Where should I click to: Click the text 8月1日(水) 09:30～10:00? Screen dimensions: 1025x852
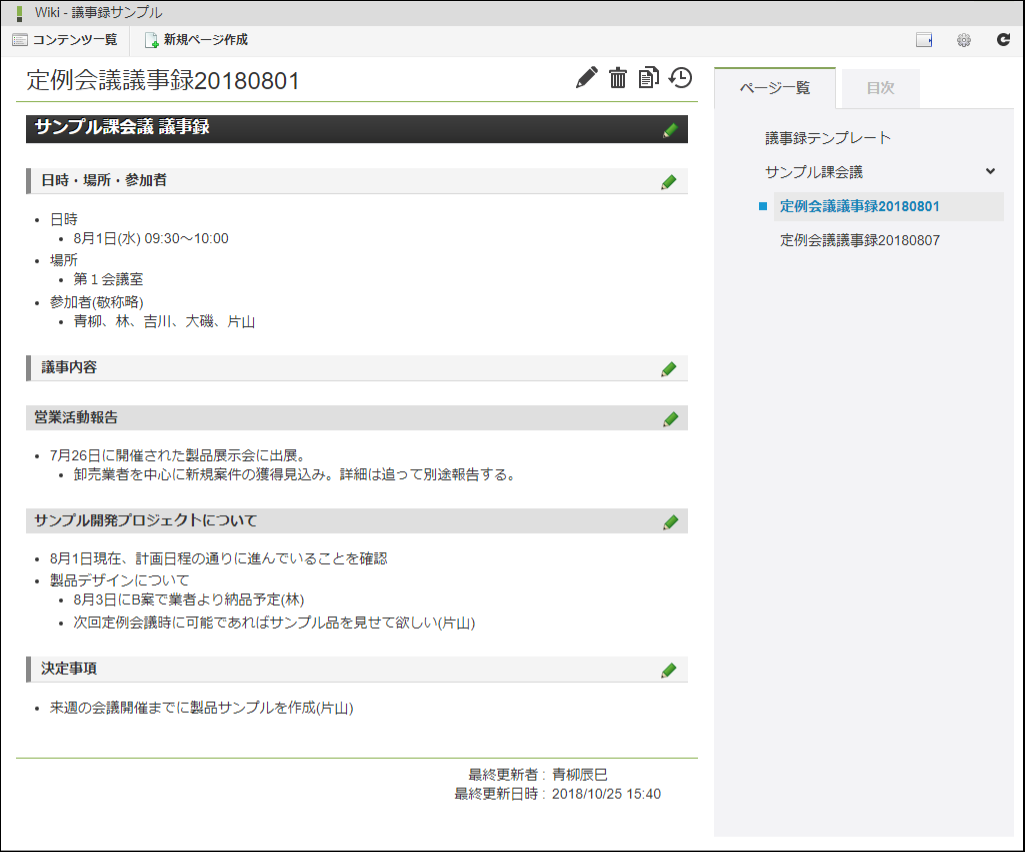[151, 239]
